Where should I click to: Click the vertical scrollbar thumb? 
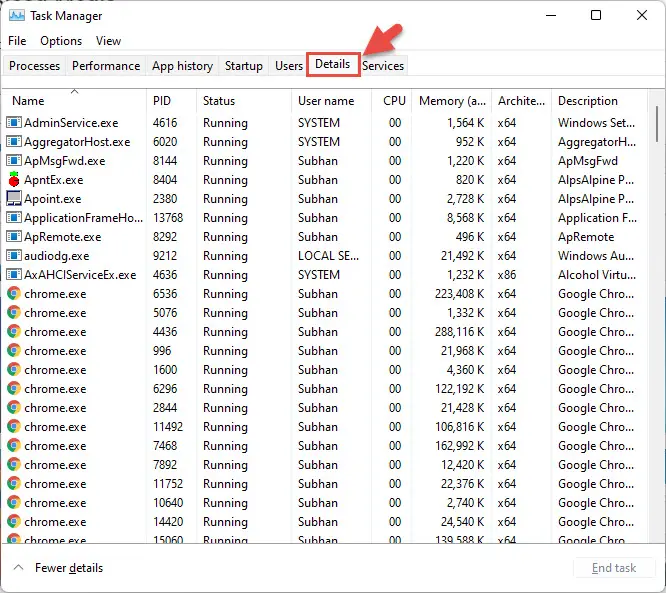click(657, 124)
